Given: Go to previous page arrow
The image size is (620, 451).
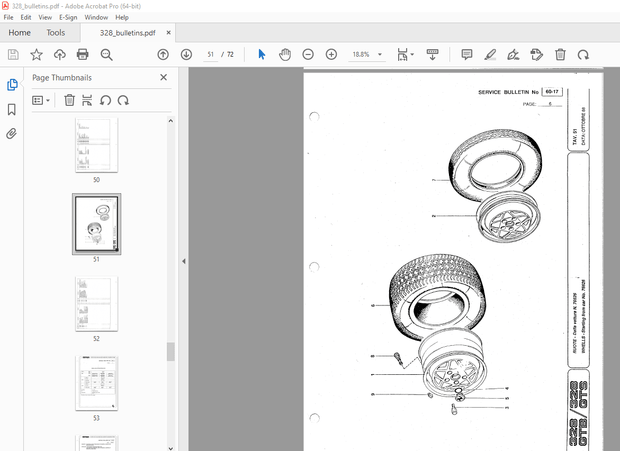Looking at the screenshot, I should [163, 55].
